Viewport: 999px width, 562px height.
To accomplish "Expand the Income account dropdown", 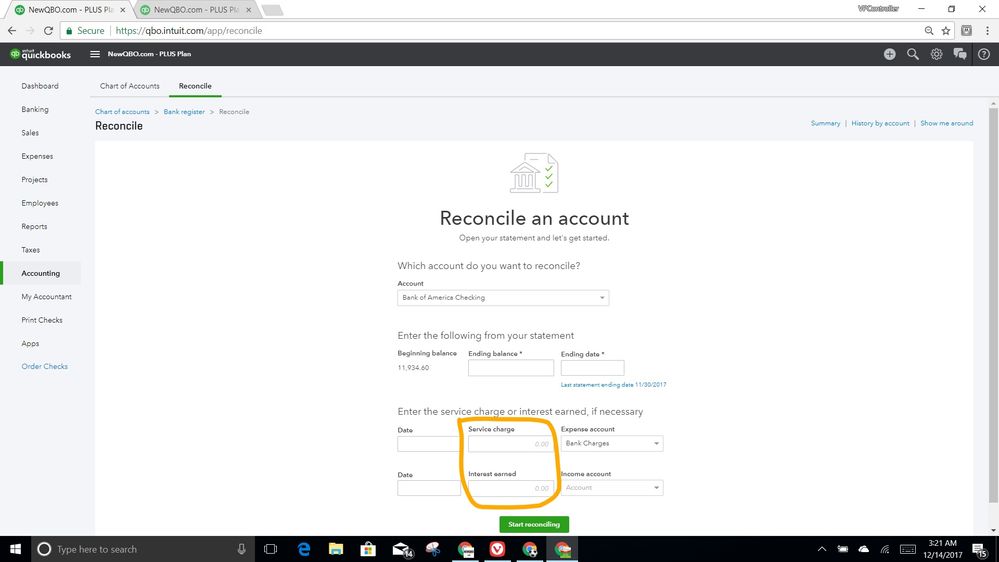I will 612,487.
